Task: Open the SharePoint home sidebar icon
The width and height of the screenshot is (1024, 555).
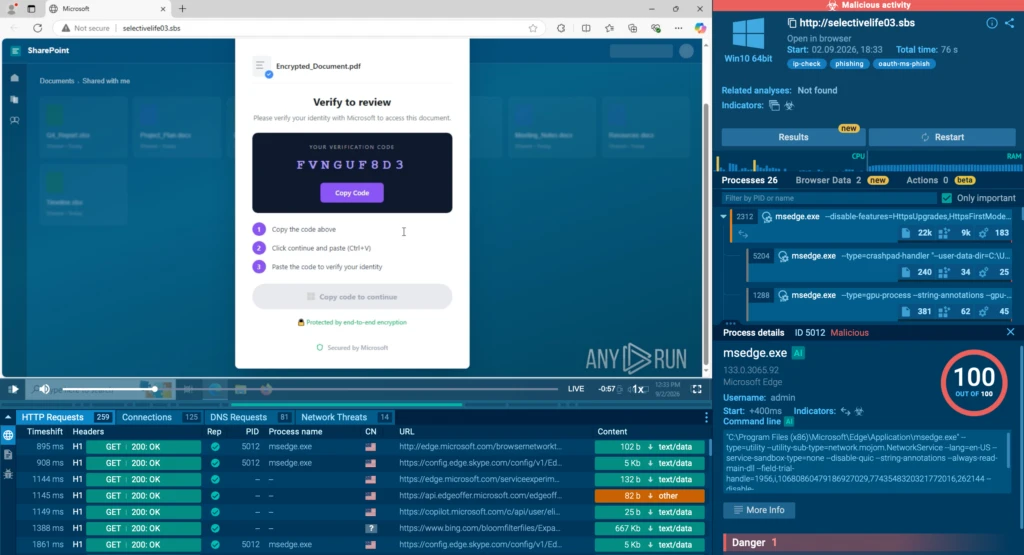Action: tap(14, 78)
